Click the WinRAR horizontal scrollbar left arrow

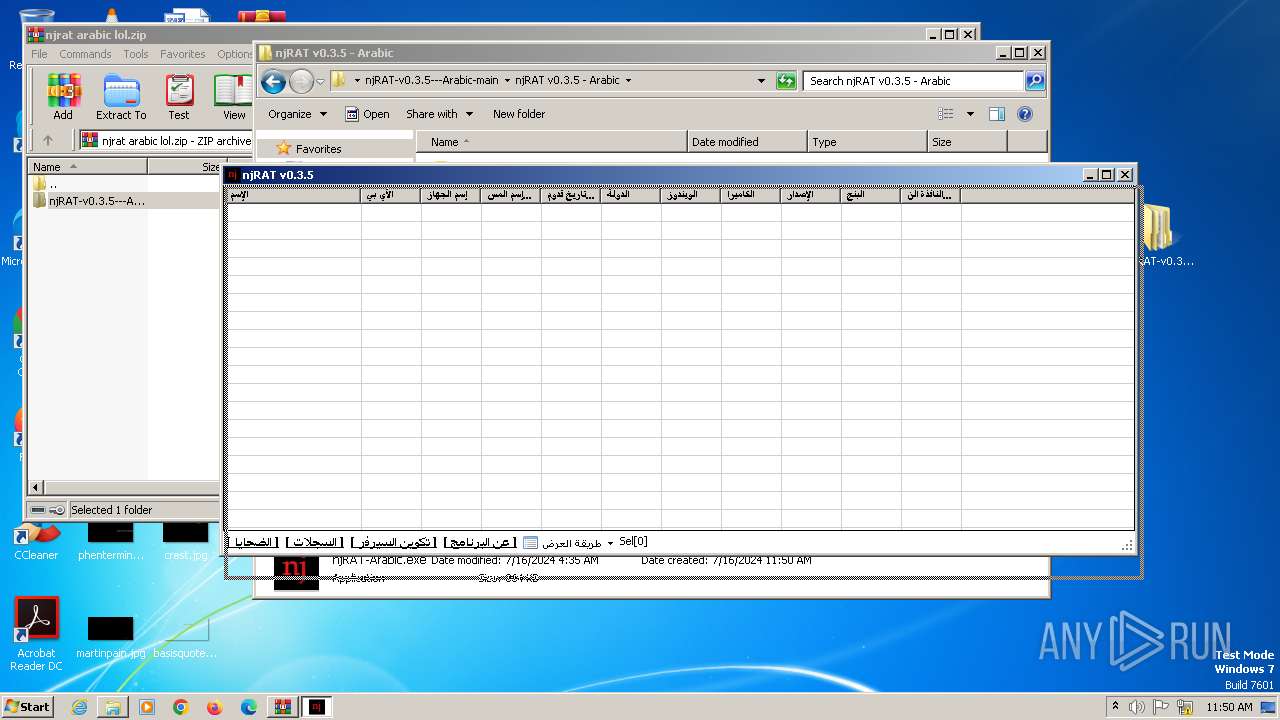click(x=36, y=487)
